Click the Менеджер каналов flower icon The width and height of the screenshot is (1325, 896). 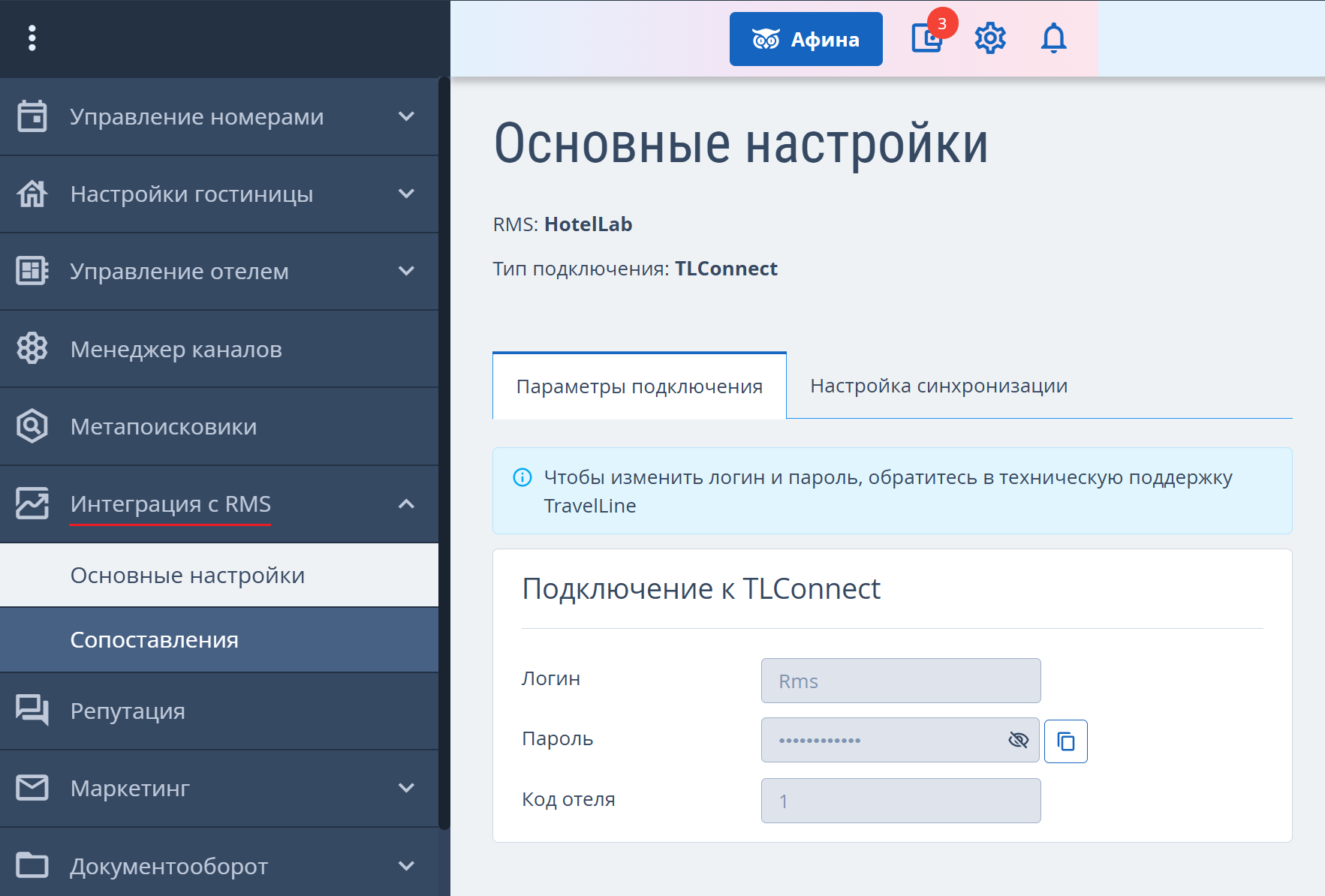pyautogui.click(x=32, y=348)
